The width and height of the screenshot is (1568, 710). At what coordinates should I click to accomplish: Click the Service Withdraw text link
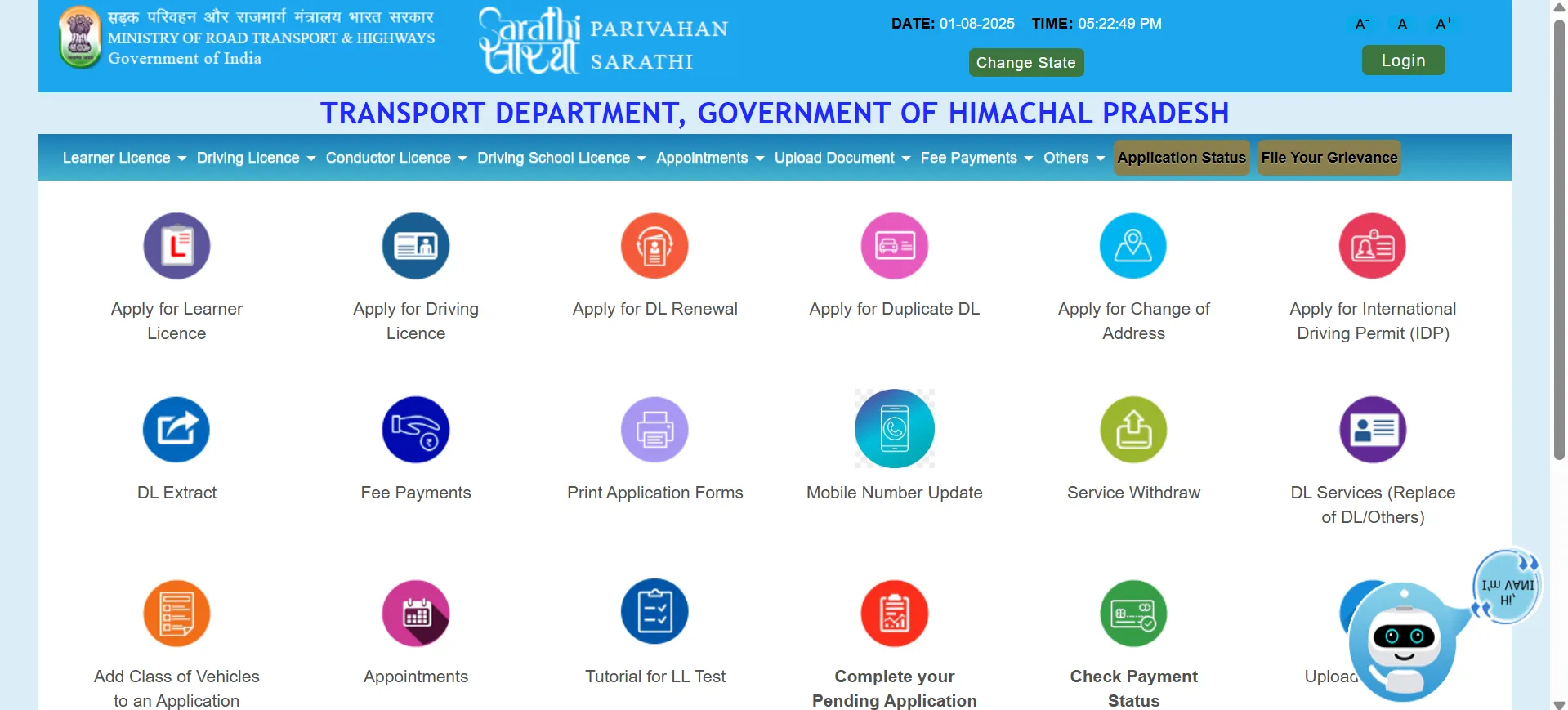pyautogui.click(x=1133, y=493)
